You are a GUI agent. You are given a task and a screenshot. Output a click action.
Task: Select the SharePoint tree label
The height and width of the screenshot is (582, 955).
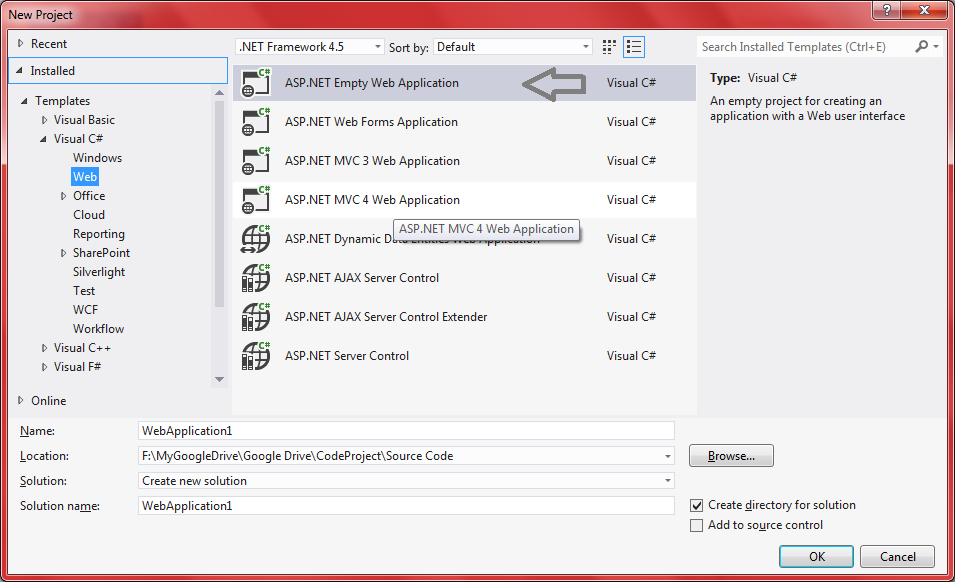(101, 253)
